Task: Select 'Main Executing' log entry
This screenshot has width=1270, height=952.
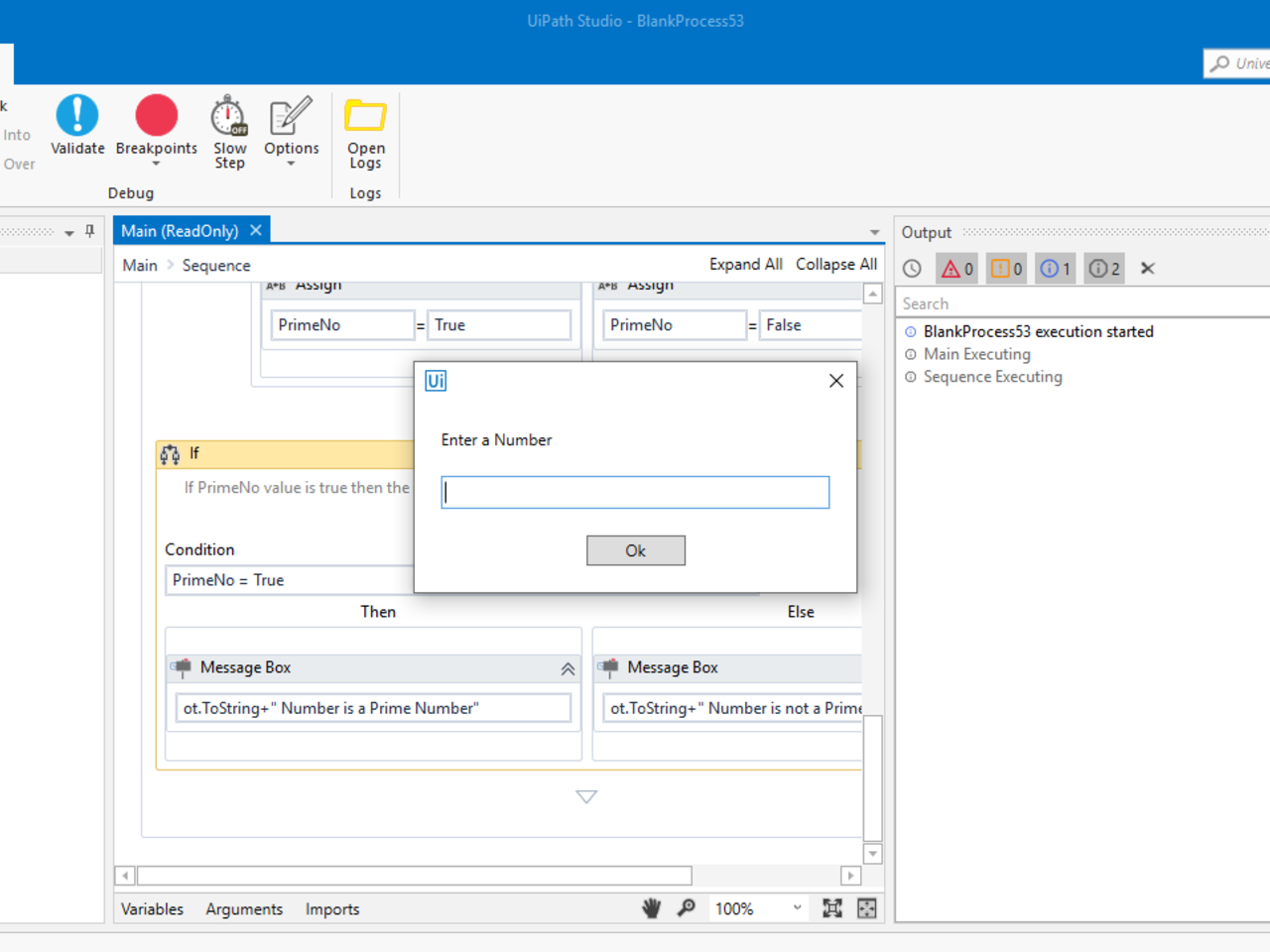Action: 976,354
